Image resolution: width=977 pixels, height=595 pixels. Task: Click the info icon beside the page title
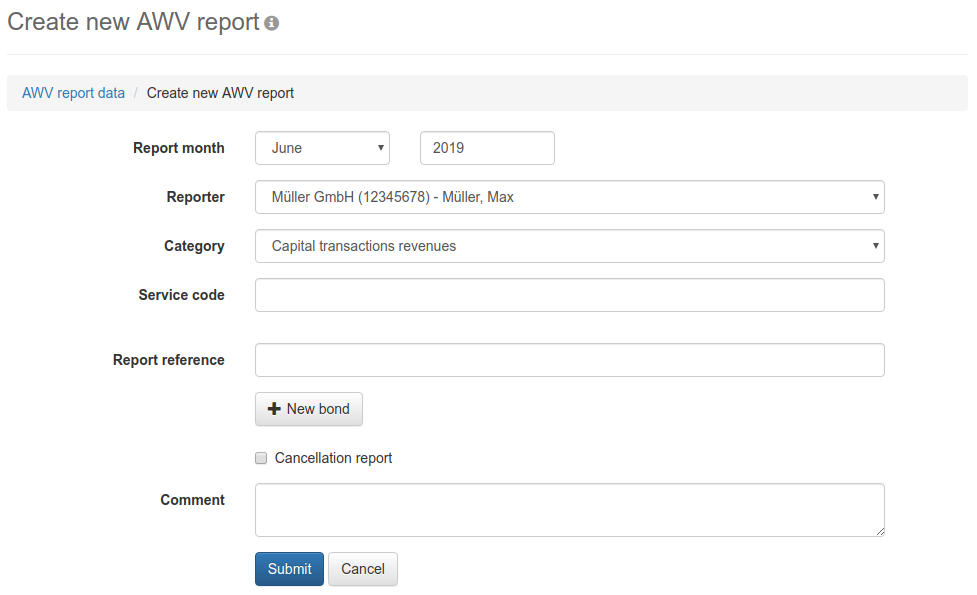(271, 23)
